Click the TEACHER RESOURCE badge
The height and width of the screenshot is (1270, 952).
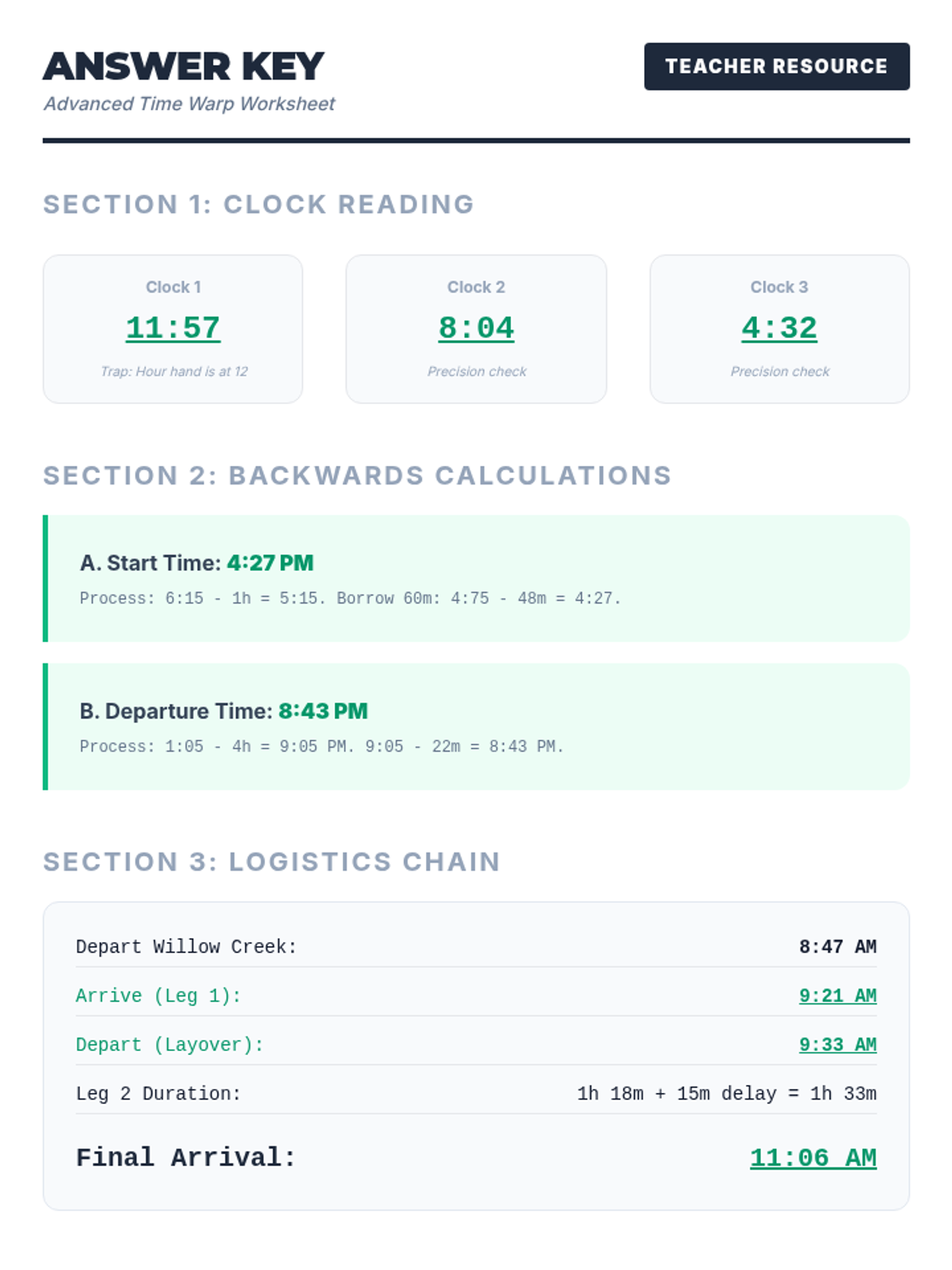777,67
